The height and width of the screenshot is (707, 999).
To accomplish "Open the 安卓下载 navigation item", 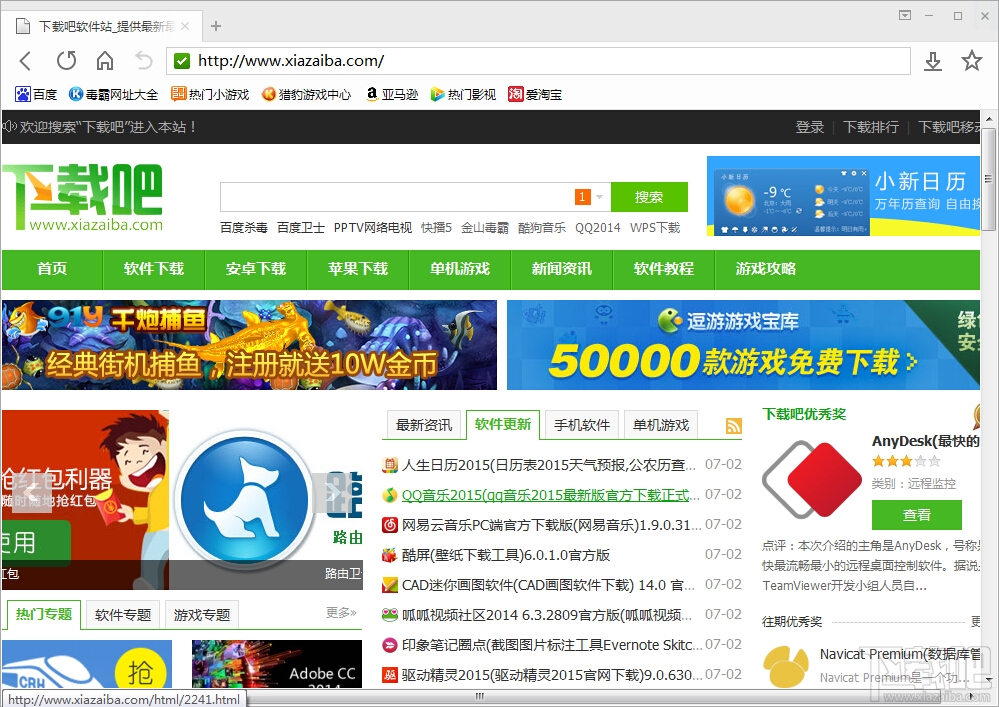I will point(256,269).
